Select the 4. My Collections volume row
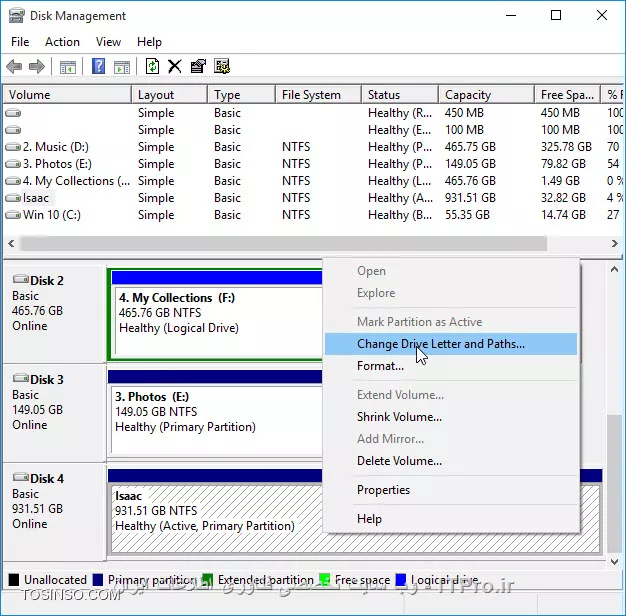The height and width of the screenshot is (616, 626). pos(313,181)
